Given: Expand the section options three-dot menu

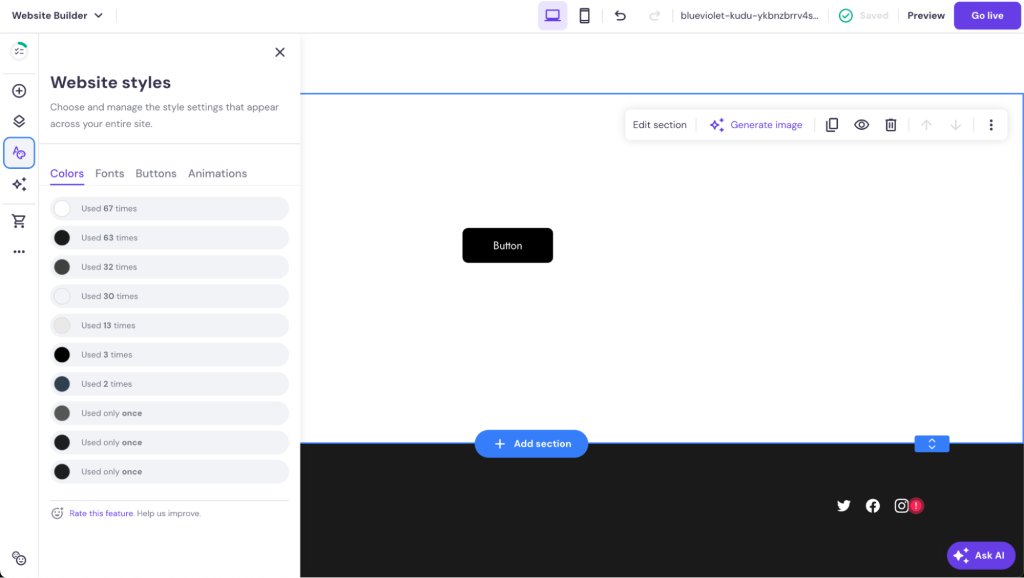Looking at the screenshot, I should [x=991, y=124].
